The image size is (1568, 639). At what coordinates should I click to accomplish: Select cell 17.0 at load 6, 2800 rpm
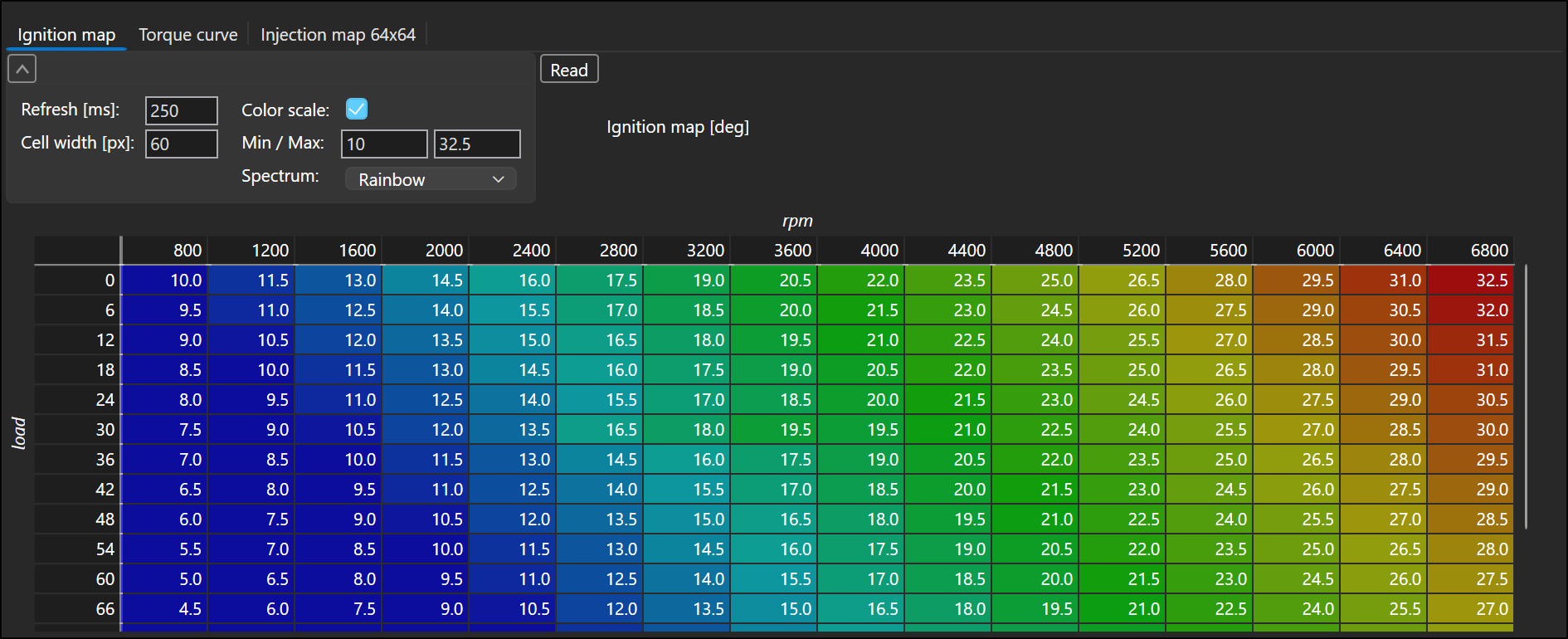click(x=600, y=310)
